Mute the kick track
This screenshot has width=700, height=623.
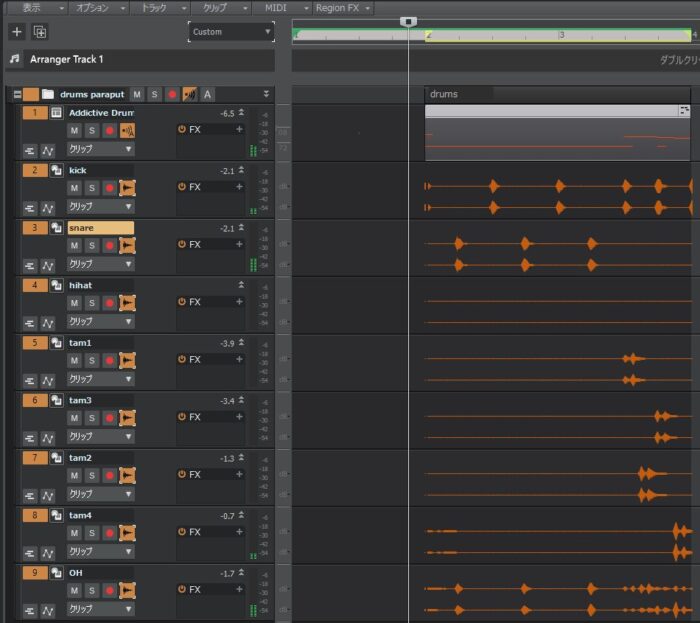click(x=74, y=188)
